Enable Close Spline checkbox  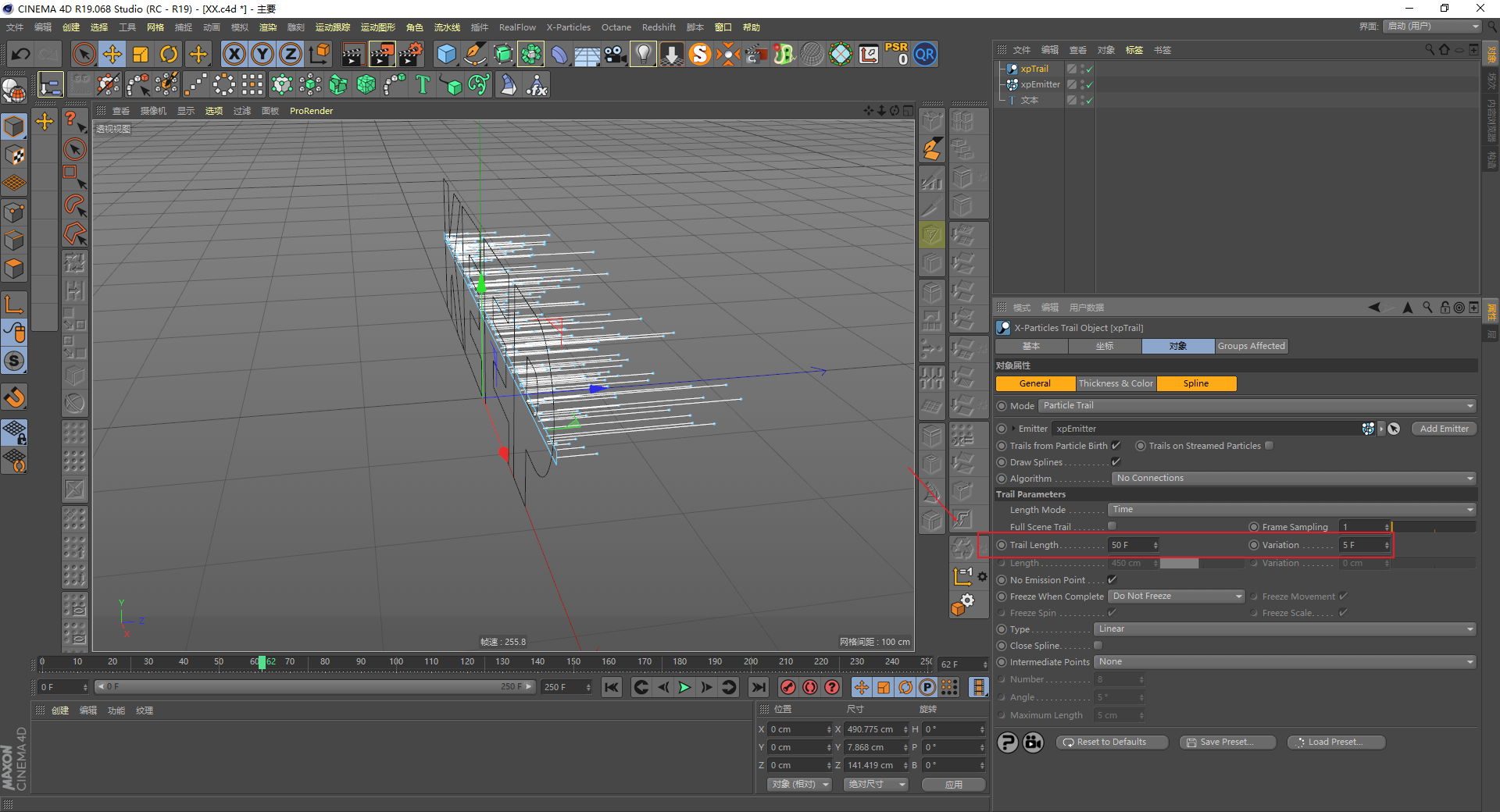click(x=1098, y=646)
